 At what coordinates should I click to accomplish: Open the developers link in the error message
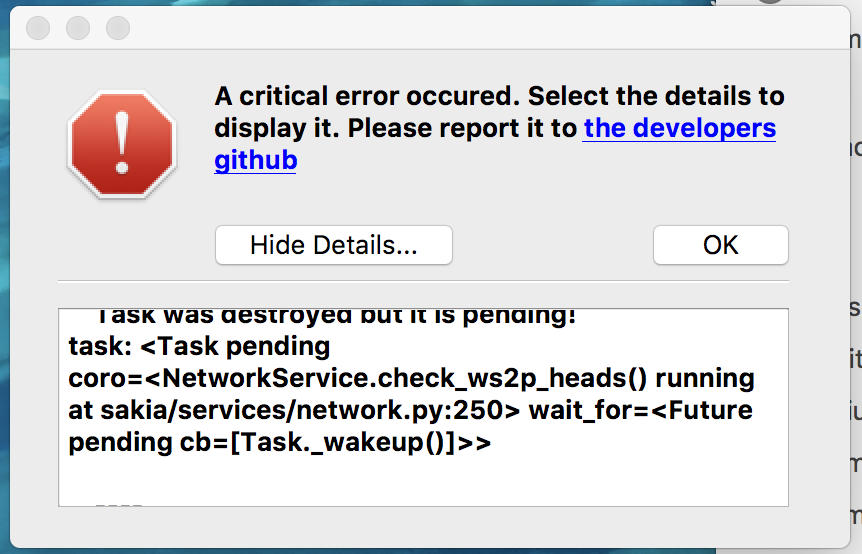(x=679, y=128)
